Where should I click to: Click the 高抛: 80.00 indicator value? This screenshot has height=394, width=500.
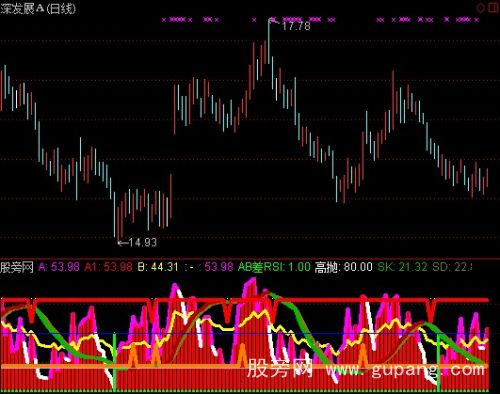pos(343,267)
